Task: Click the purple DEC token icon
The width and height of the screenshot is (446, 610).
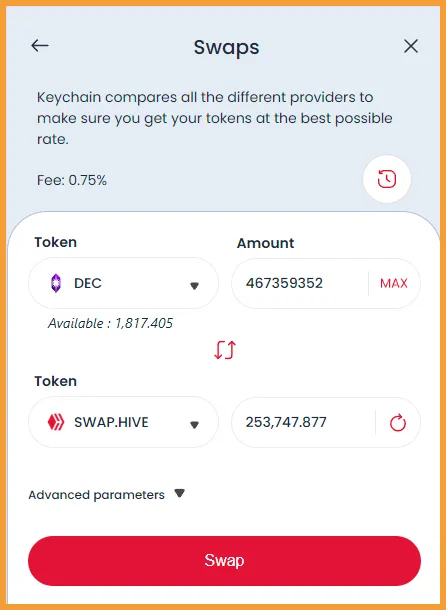Action: tap(56, 283)
